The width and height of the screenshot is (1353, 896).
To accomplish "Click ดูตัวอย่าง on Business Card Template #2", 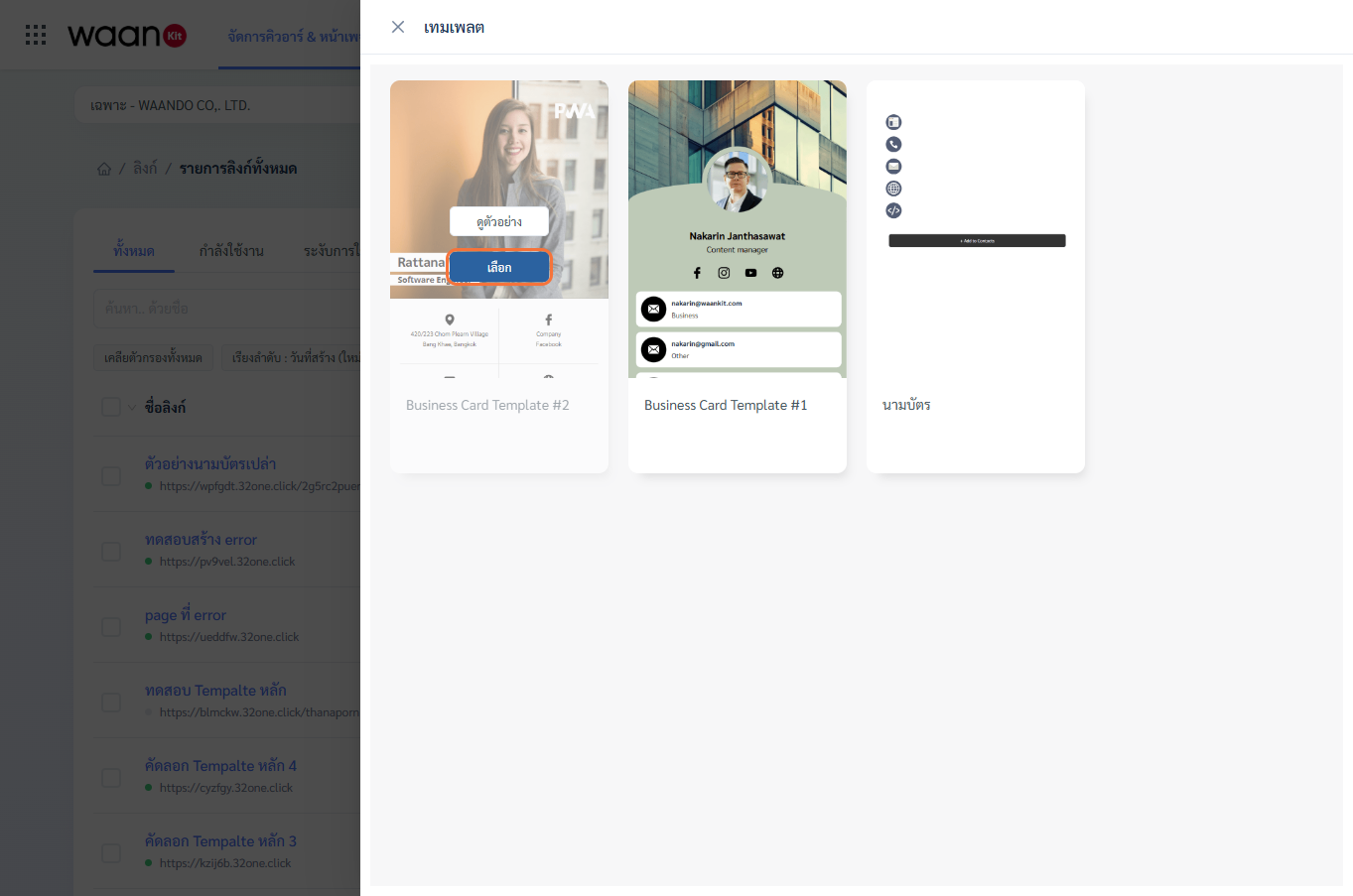I will tap(499, 221).
